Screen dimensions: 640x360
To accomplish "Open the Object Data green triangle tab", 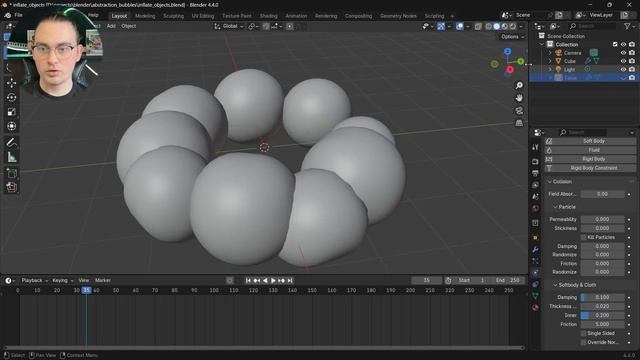I will (536, 296).
